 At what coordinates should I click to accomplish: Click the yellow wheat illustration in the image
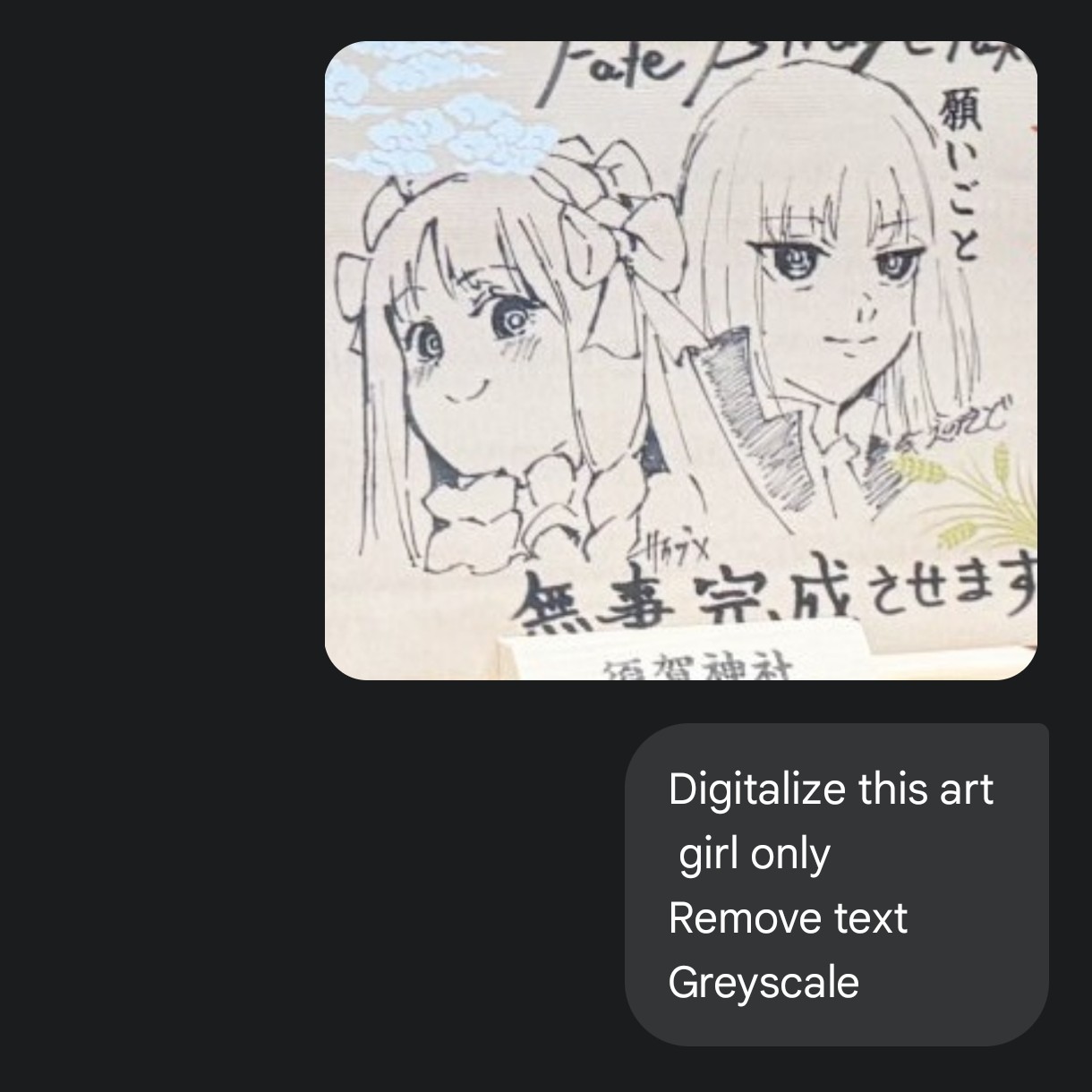pyautogui.click(x=971, y=497)
